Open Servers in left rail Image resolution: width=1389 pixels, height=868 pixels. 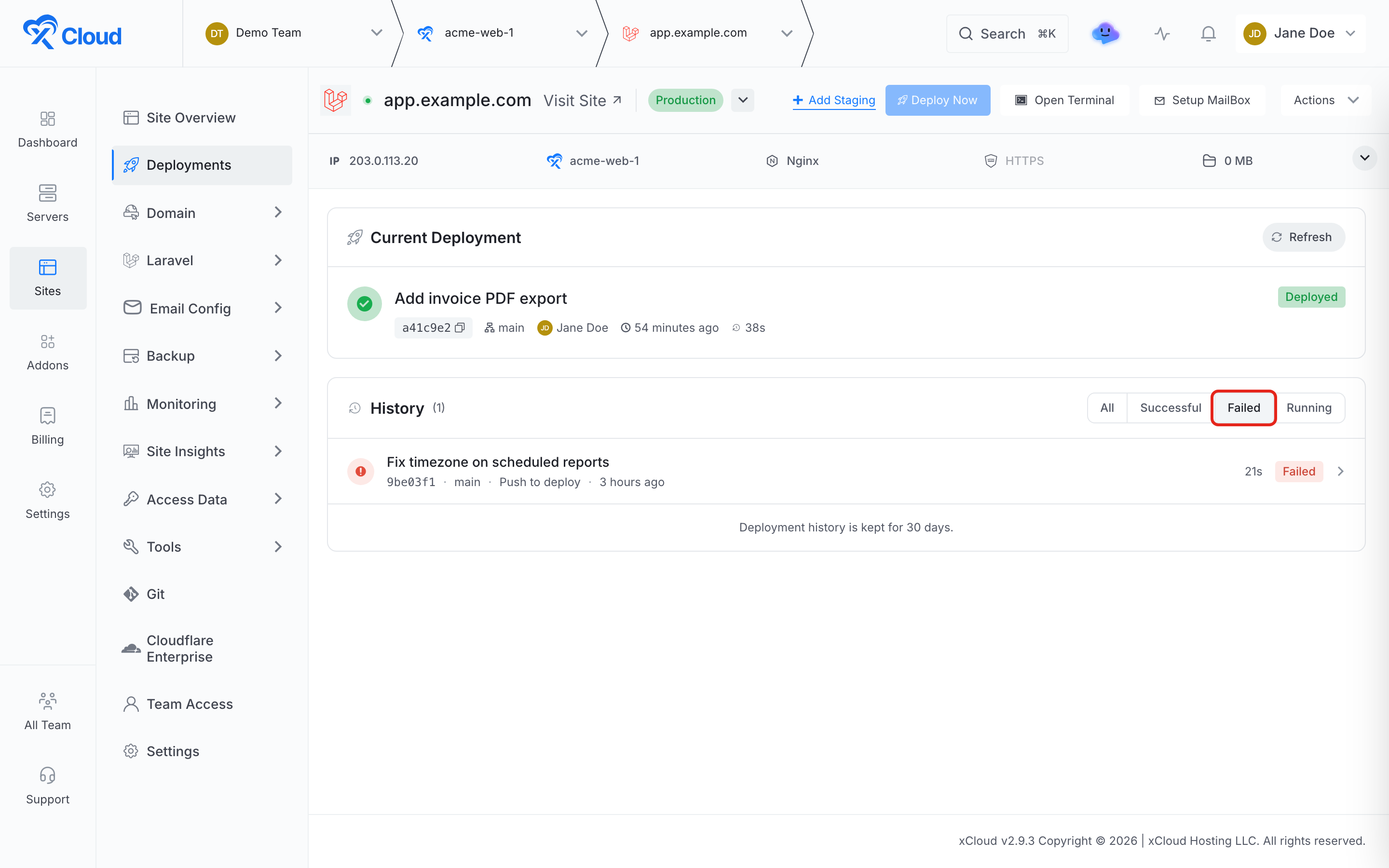pos(48,204)
